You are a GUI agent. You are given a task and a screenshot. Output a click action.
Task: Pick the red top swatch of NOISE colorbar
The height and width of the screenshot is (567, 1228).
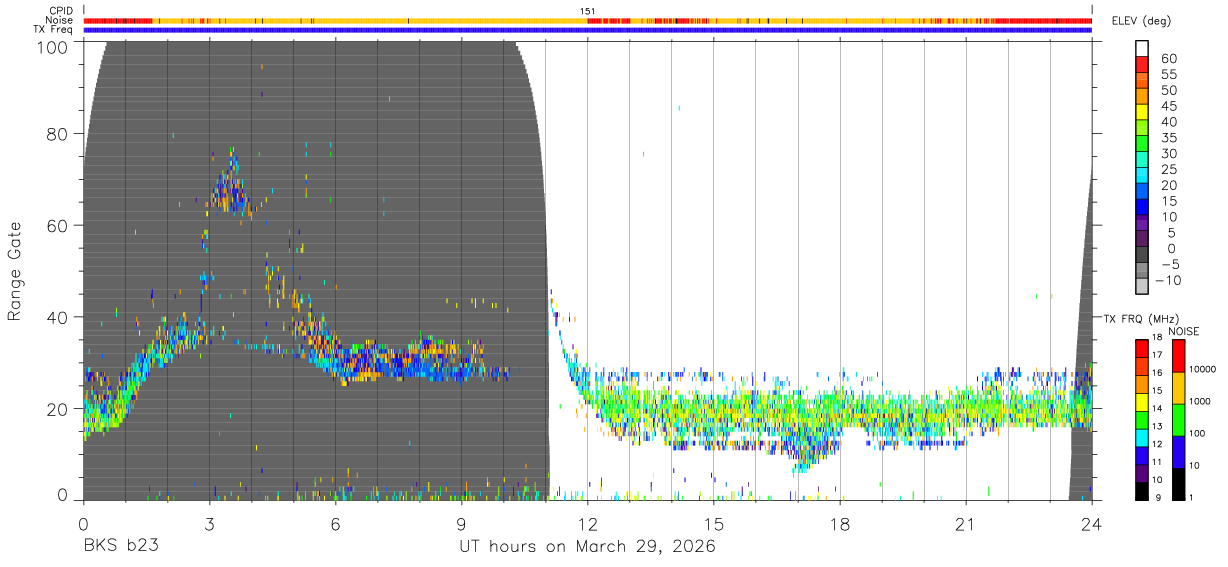click(1179, 355)
